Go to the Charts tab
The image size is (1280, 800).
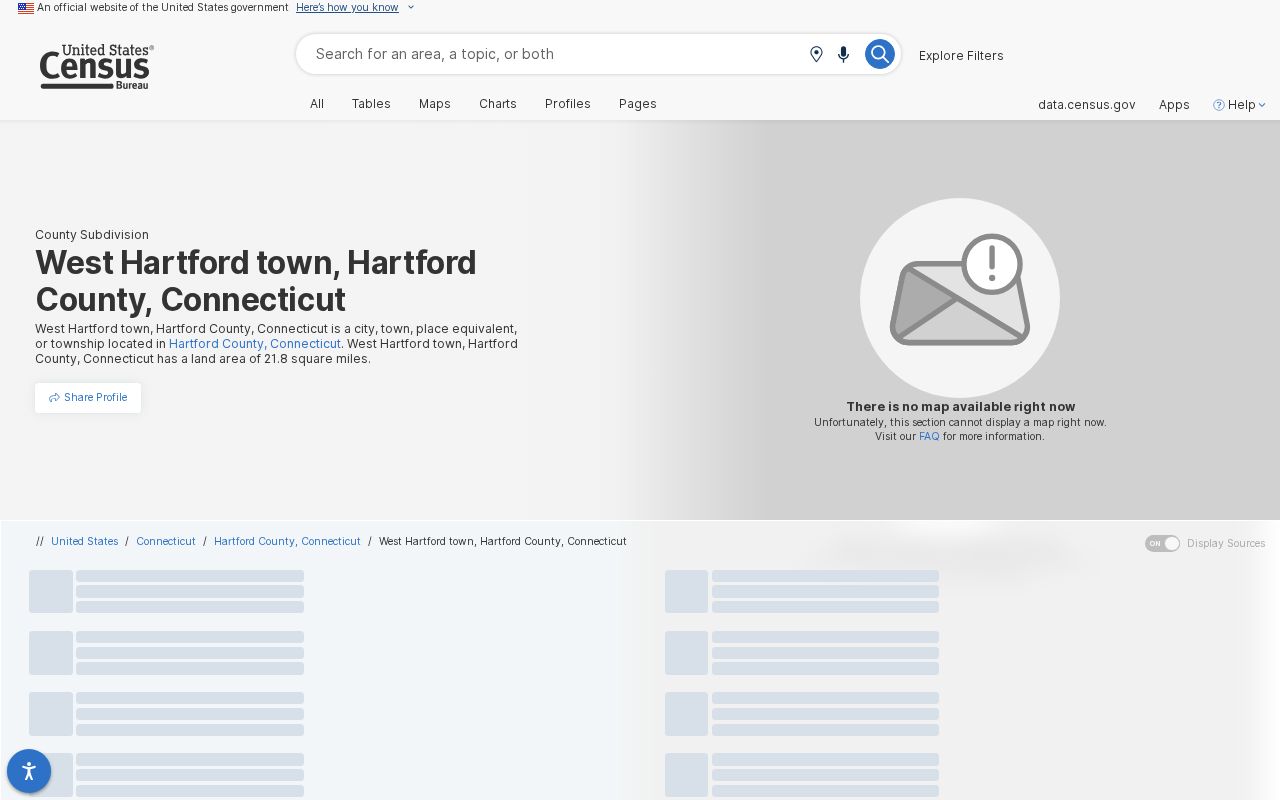pyautogui.click(x=498, y=104)
